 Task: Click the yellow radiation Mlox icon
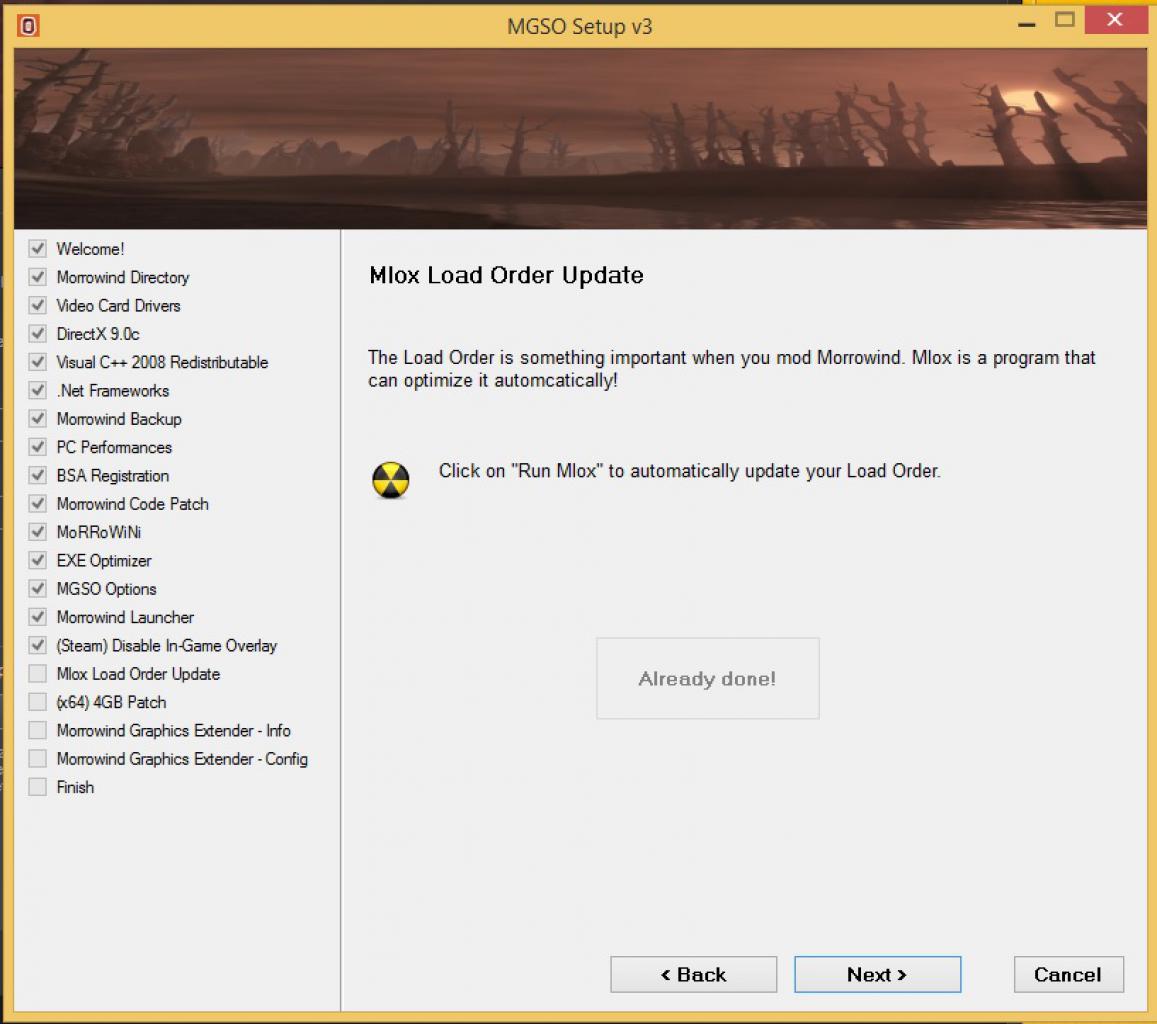coord(390,480)
